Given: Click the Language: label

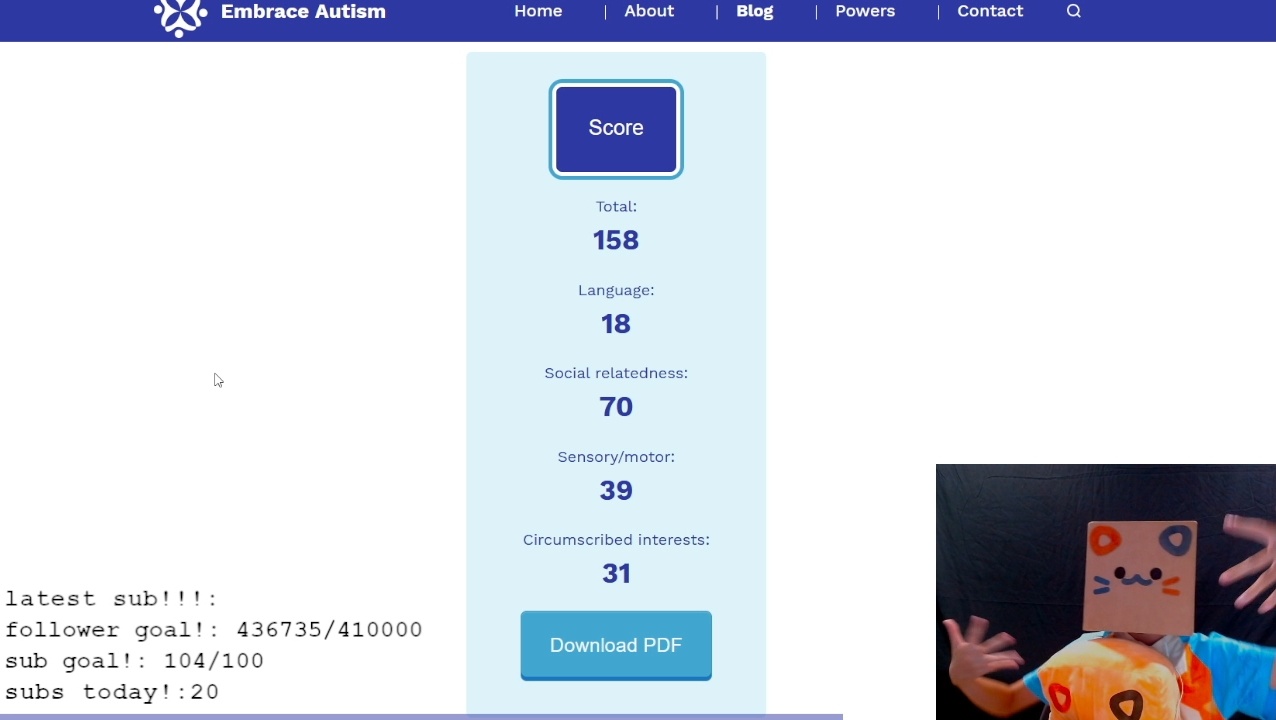Looking at the screenshot, I should [x=616, y=290].
